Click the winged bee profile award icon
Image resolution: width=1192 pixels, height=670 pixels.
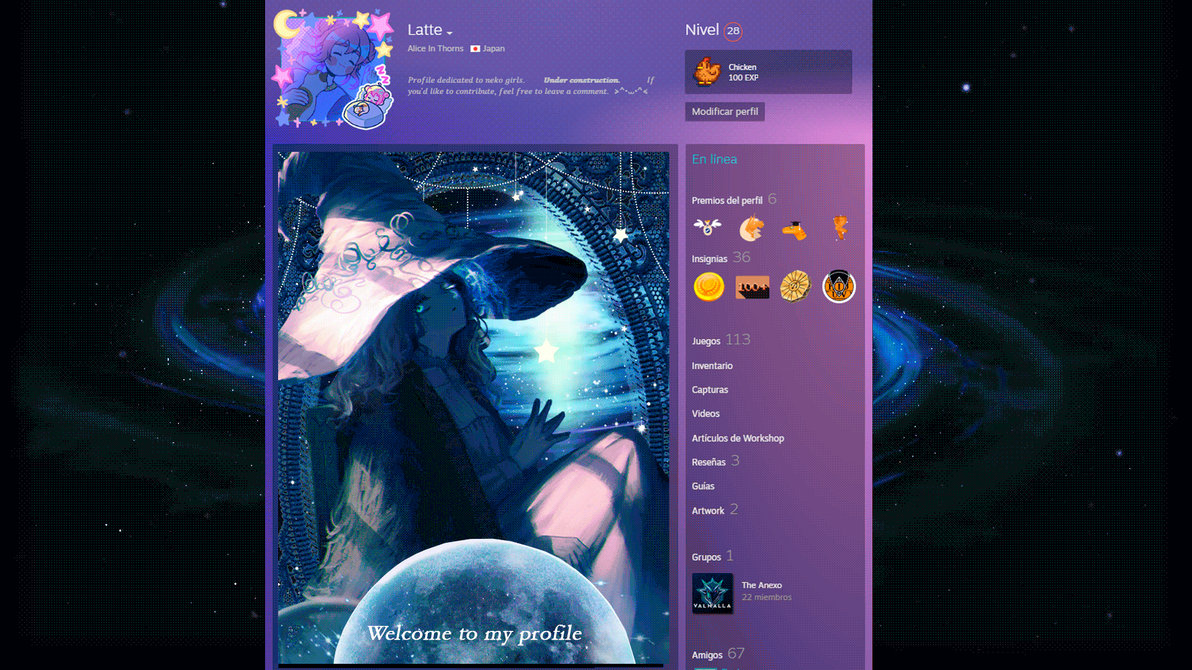(707, 227)
